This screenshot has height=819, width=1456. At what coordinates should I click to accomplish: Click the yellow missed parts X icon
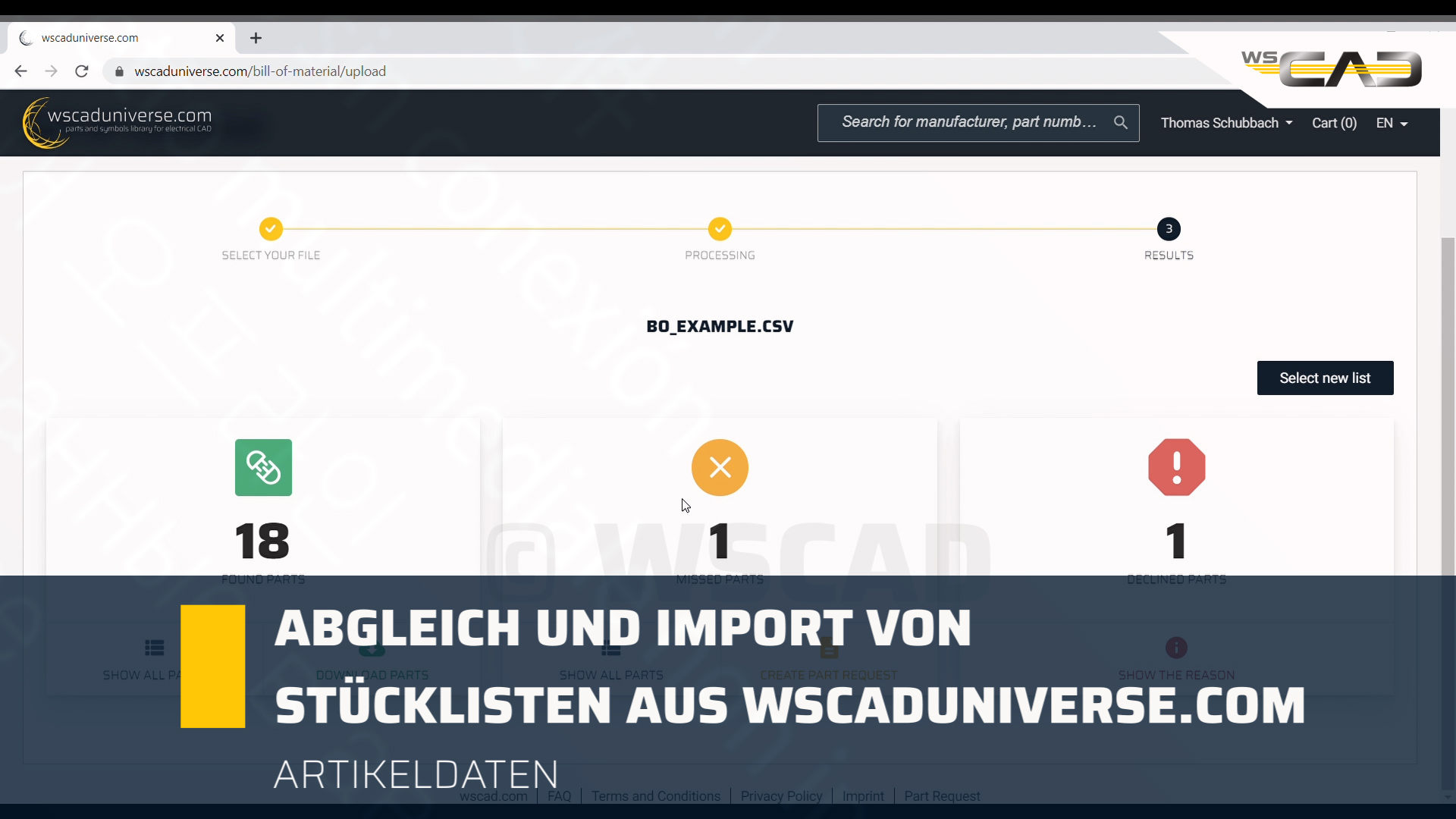[720, 467]
